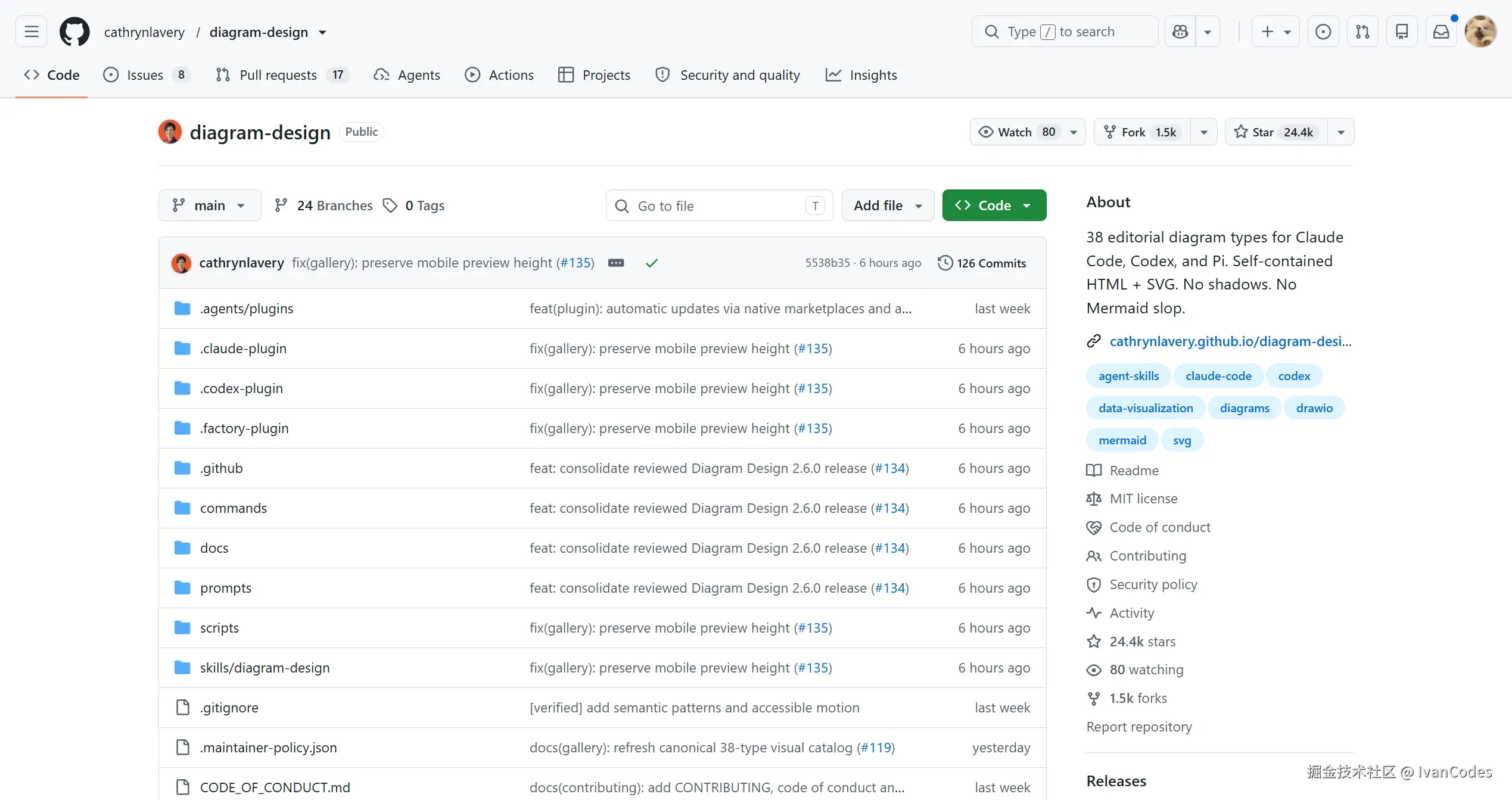Select the claude-code topic tag

(1218, 376)
